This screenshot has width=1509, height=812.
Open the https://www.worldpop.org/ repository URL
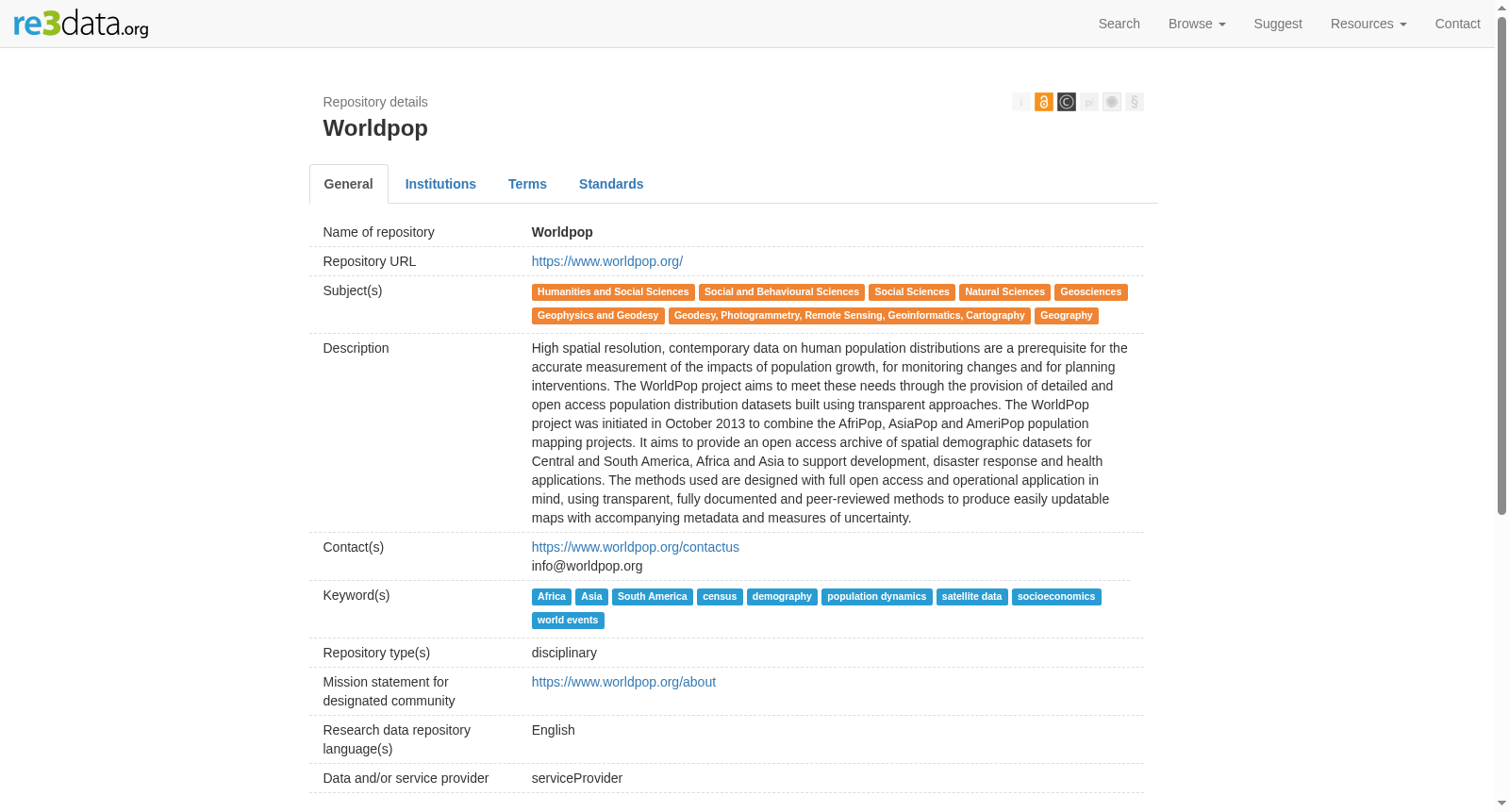(x=607, y=261)
